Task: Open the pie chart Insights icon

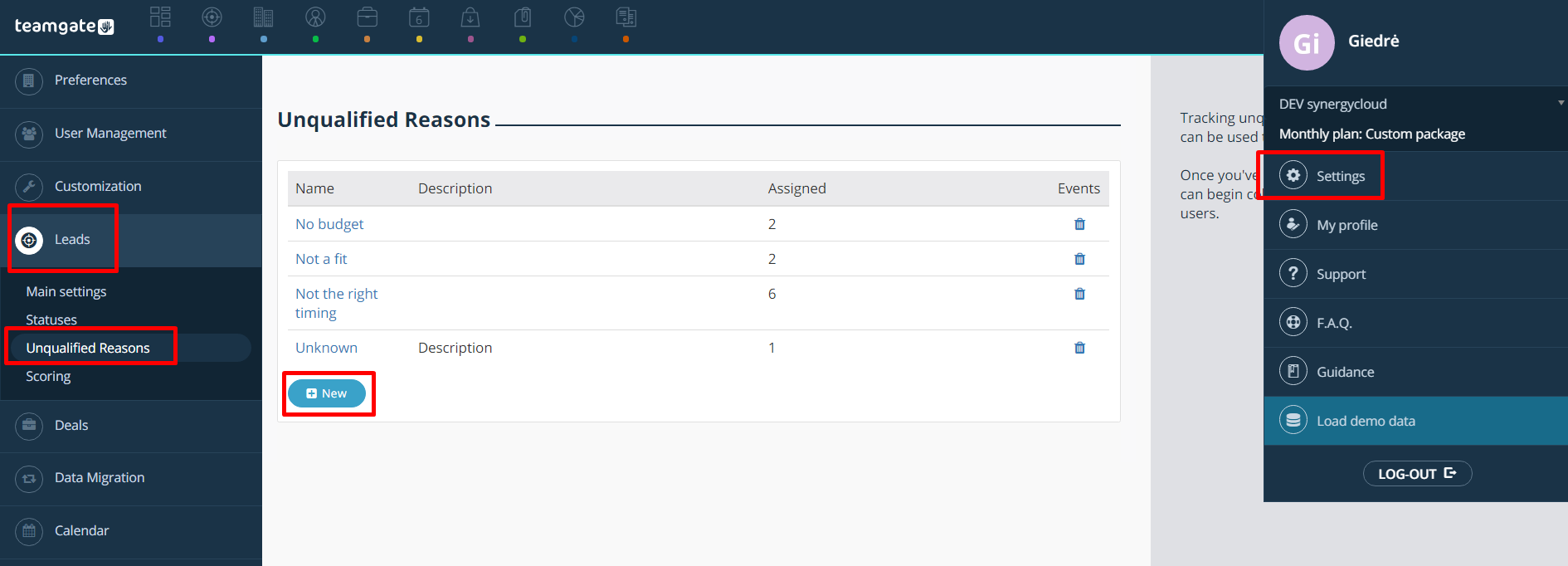Action: point(574,17)
